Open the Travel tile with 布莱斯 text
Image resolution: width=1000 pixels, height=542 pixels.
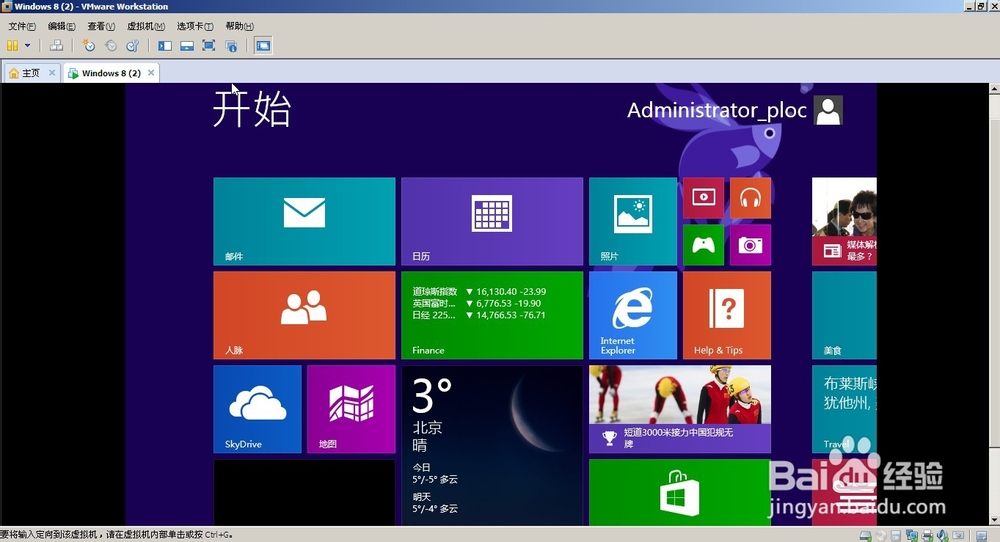pos(844,409)
